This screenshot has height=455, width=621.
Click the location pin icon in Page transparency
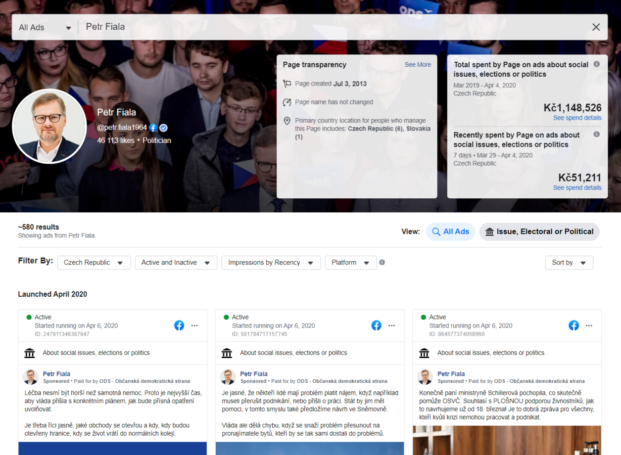click(287, 121)
